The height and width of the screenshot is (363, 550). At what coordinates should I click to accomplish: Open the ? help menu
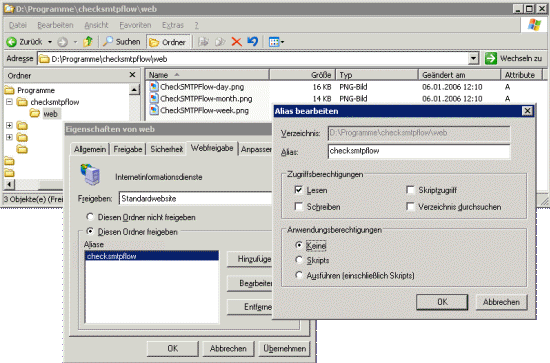coord(196,25)
